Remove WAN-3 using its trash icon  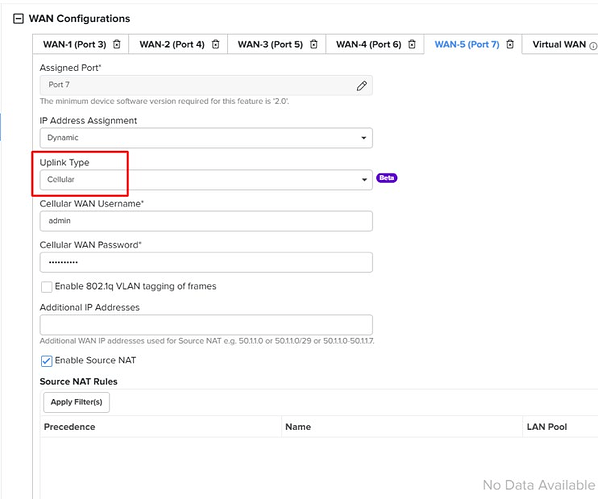pos(313,44)
